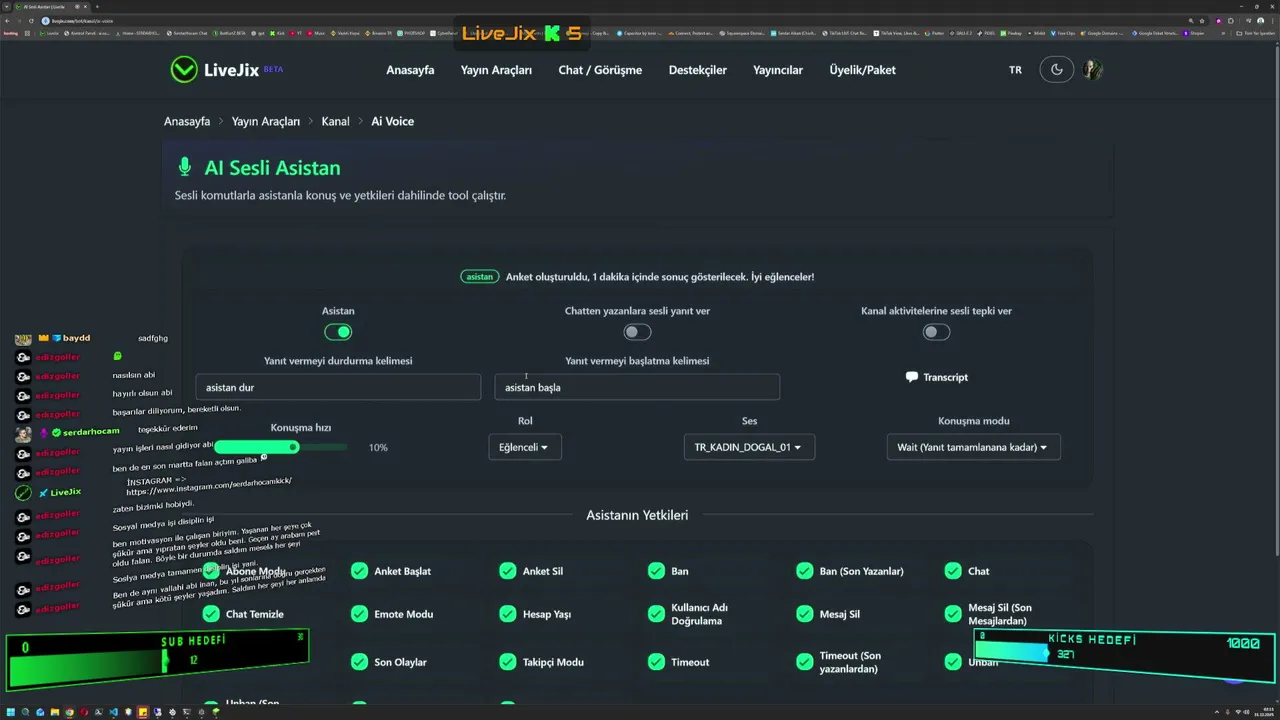Uncheck the Chat Temizle permission
This screenshot has width=1280, height=720.
(211, 614)
